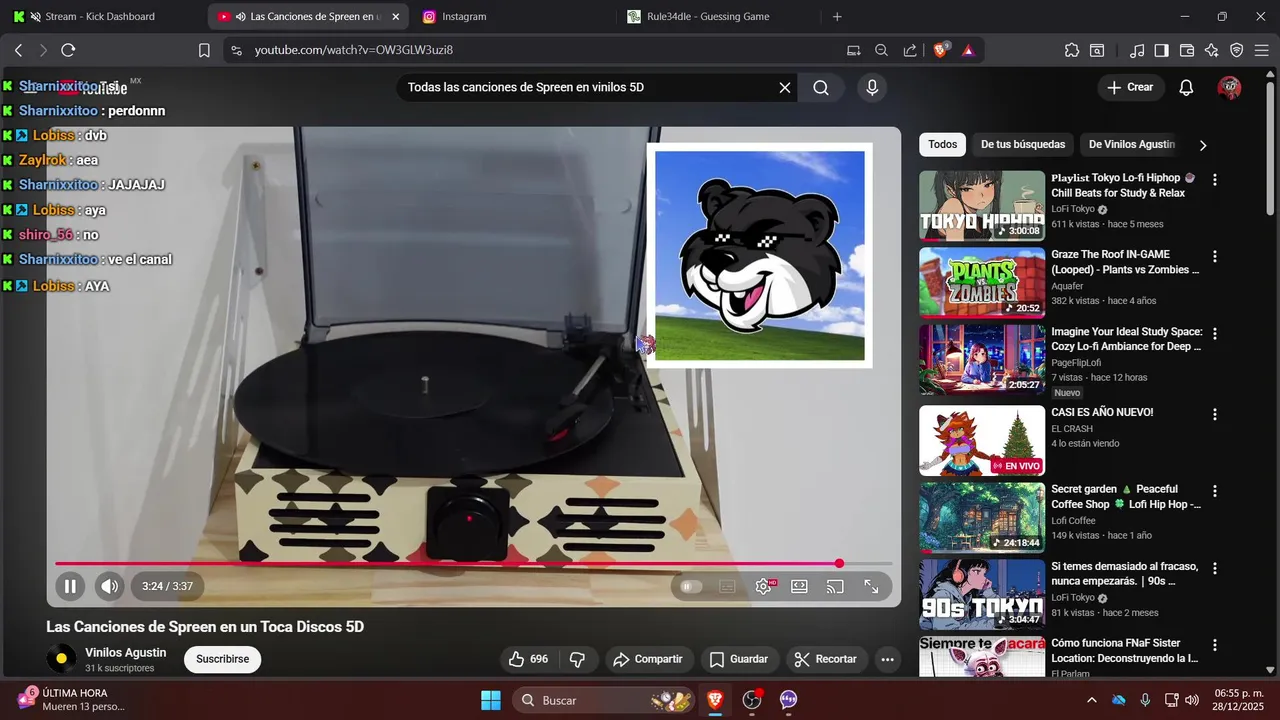Image resolution: width=1280 pixels, height=720 pixels.
Task: Toggle the browser sidebar panel
Action: pos(1161,50)
